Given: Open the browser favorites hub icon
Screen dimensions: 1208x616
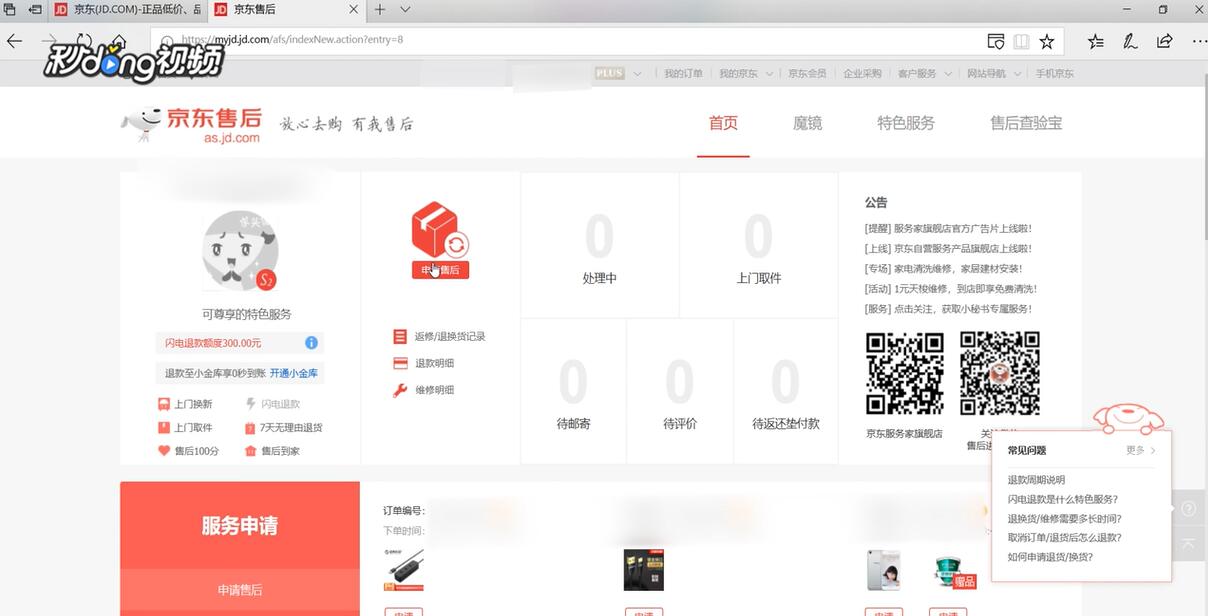Looking at the screenshot, I should coord(1096,41).
